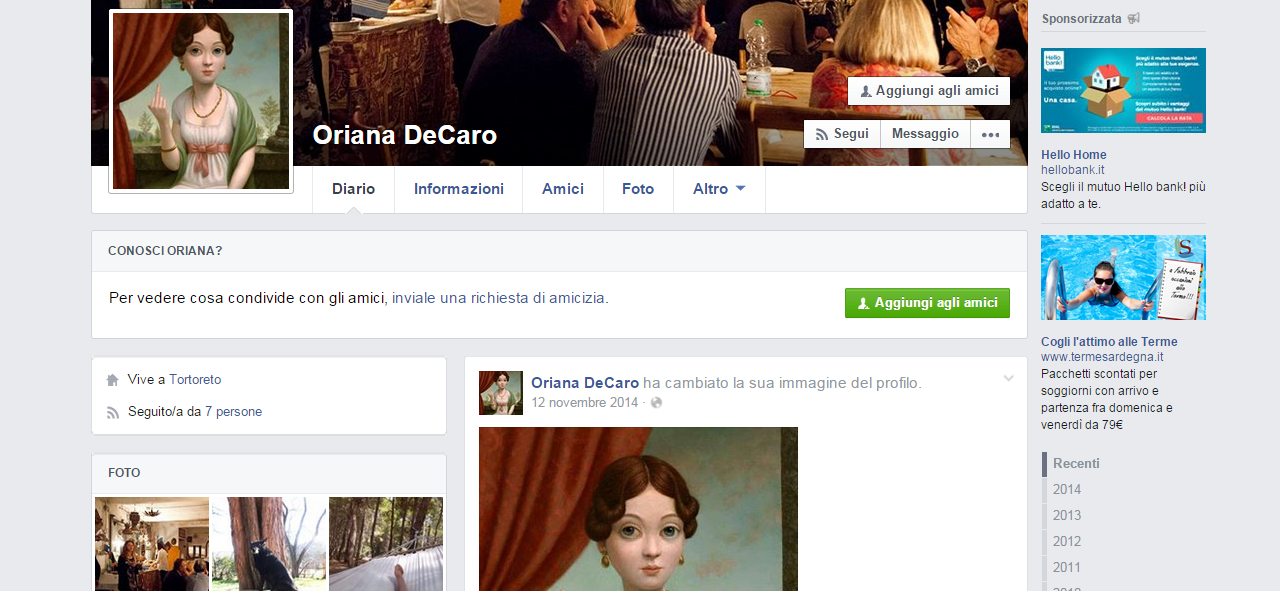Open the Hello Home ad title link
This screenshot has width=1280, height=591.
[1074, 155]
